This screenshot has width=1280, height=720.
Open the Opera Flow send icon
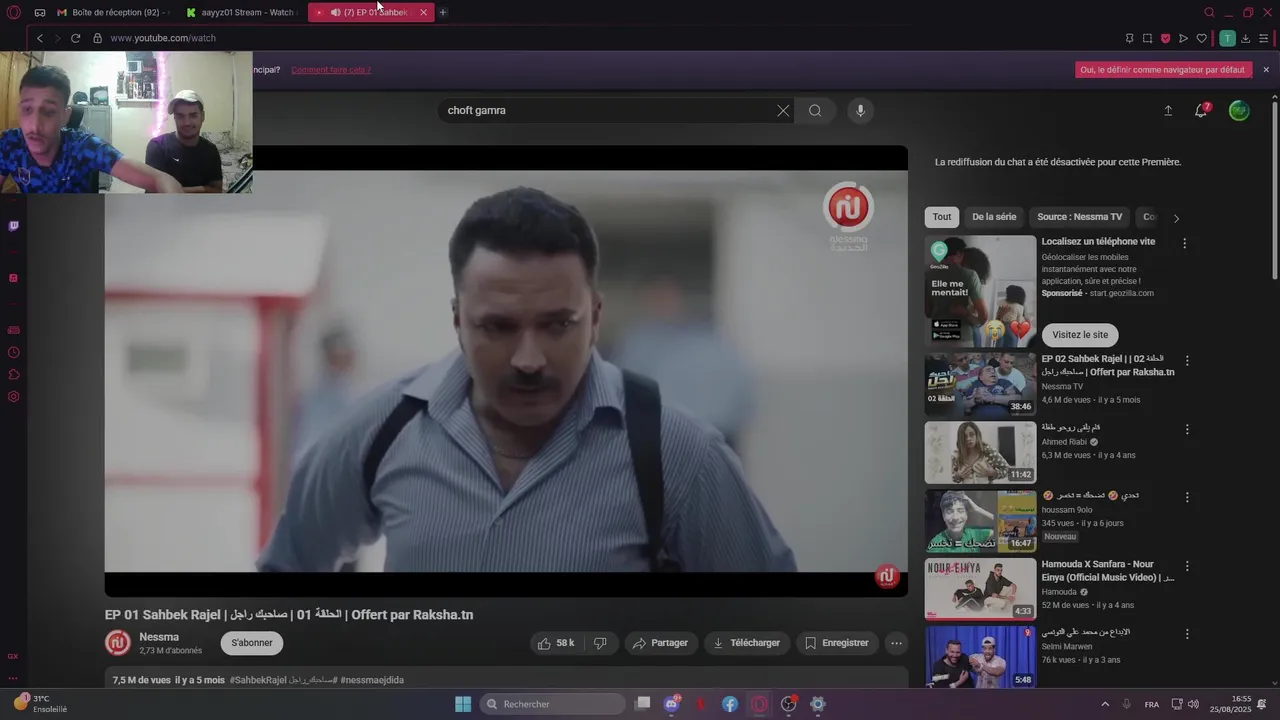(x=1183, y=38)
